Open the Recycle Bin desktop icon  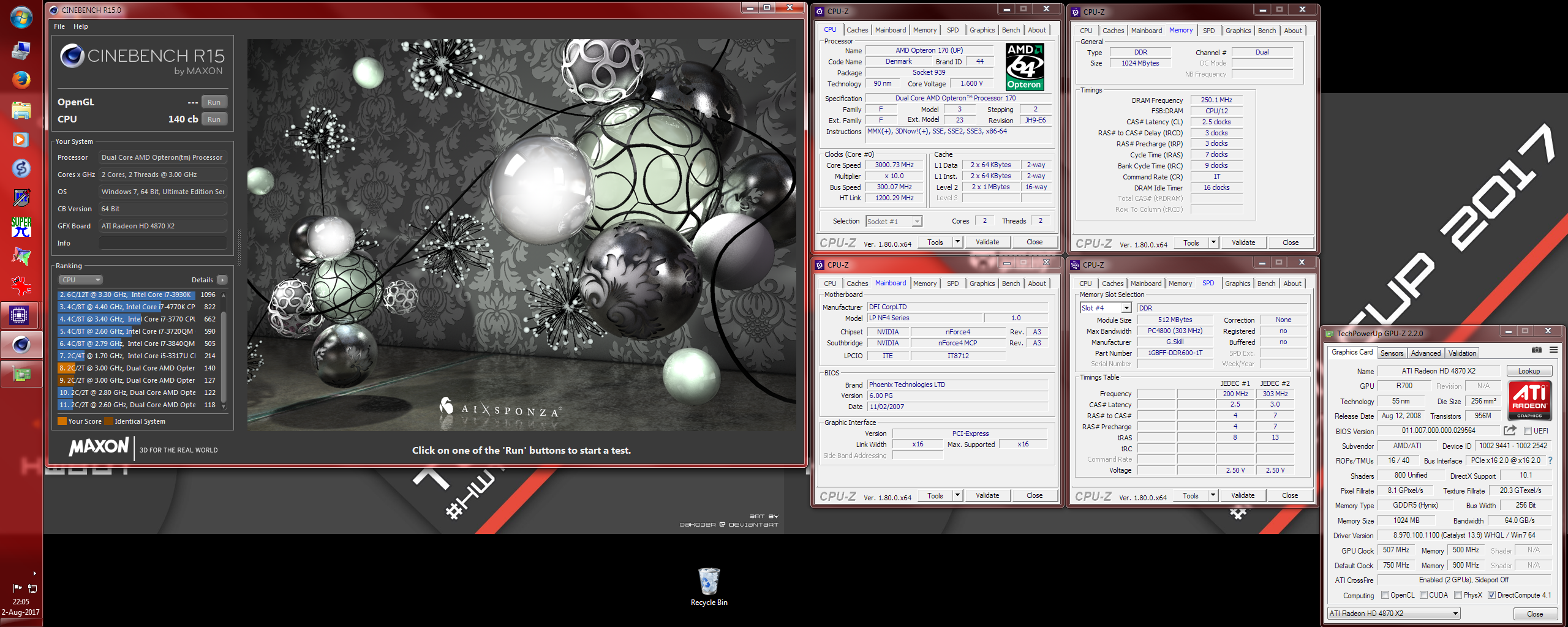(x=709, y=587)
